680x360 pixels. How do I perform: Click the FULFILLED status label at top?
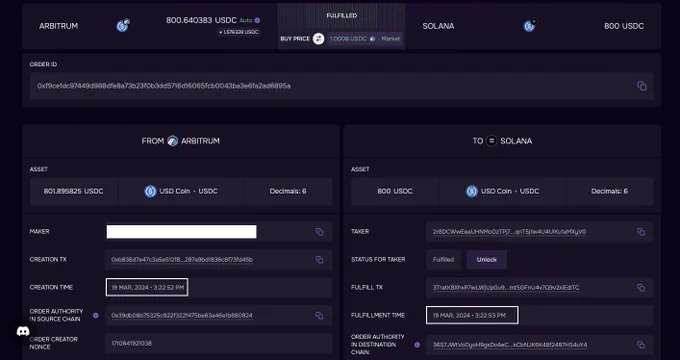point(342,16)
